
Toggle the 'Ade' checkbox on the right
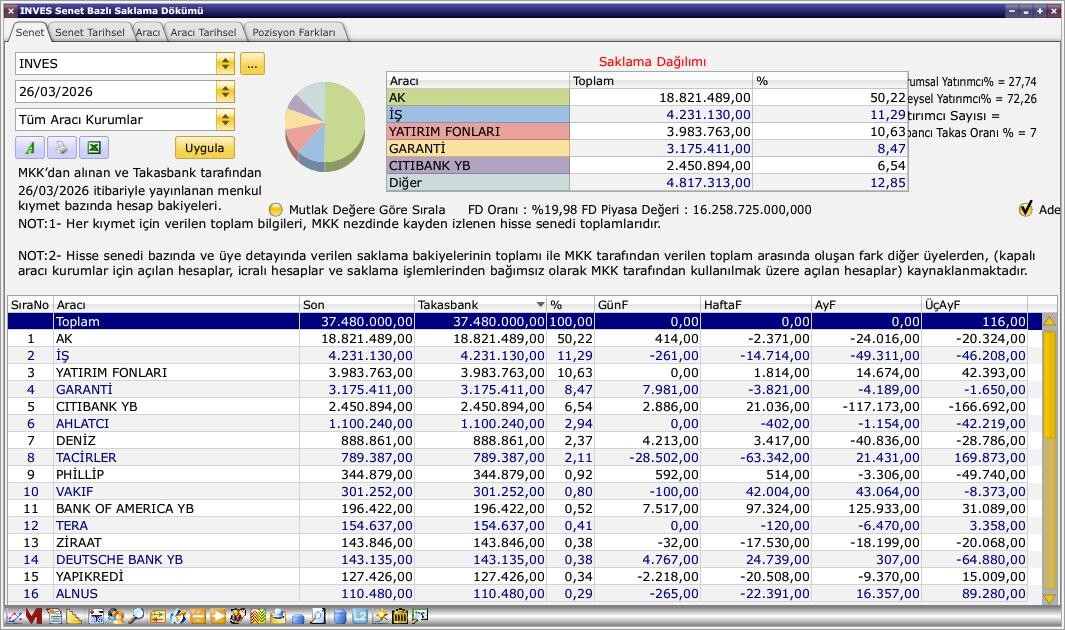click(x=1025, y=209)
